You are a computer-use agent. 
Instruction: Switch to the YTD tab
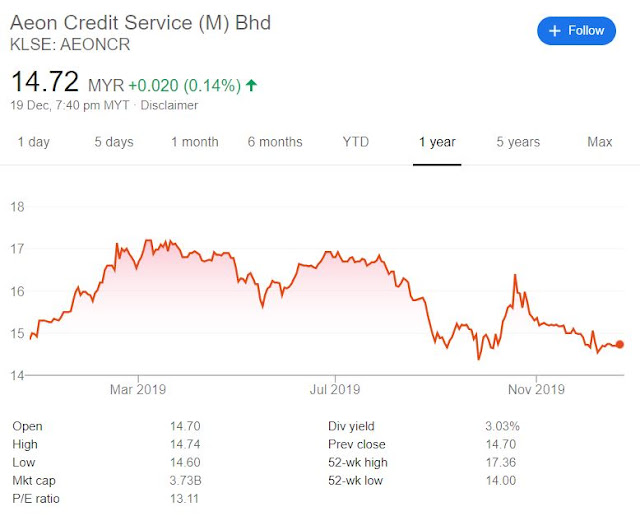coord(356,142)
